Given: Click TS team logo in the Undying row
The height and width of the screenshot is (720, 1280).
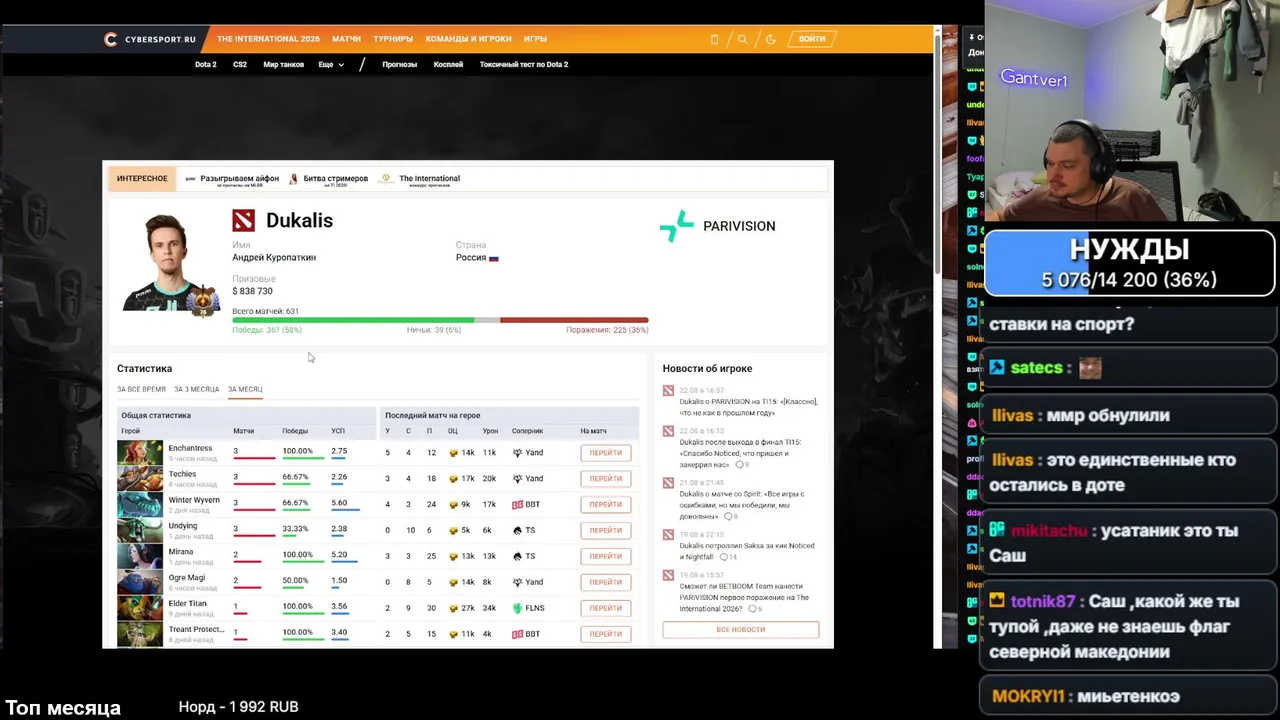Looking at the screenshot, I should [x=517, y=531].
